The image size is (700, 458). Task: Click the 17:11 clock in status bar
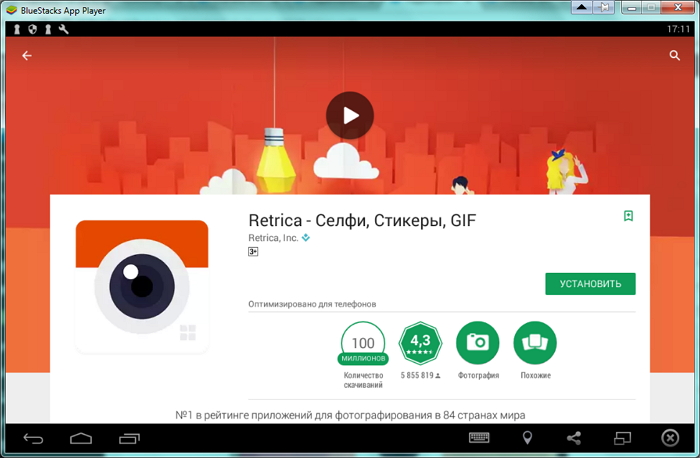click(x=678, y=29)
